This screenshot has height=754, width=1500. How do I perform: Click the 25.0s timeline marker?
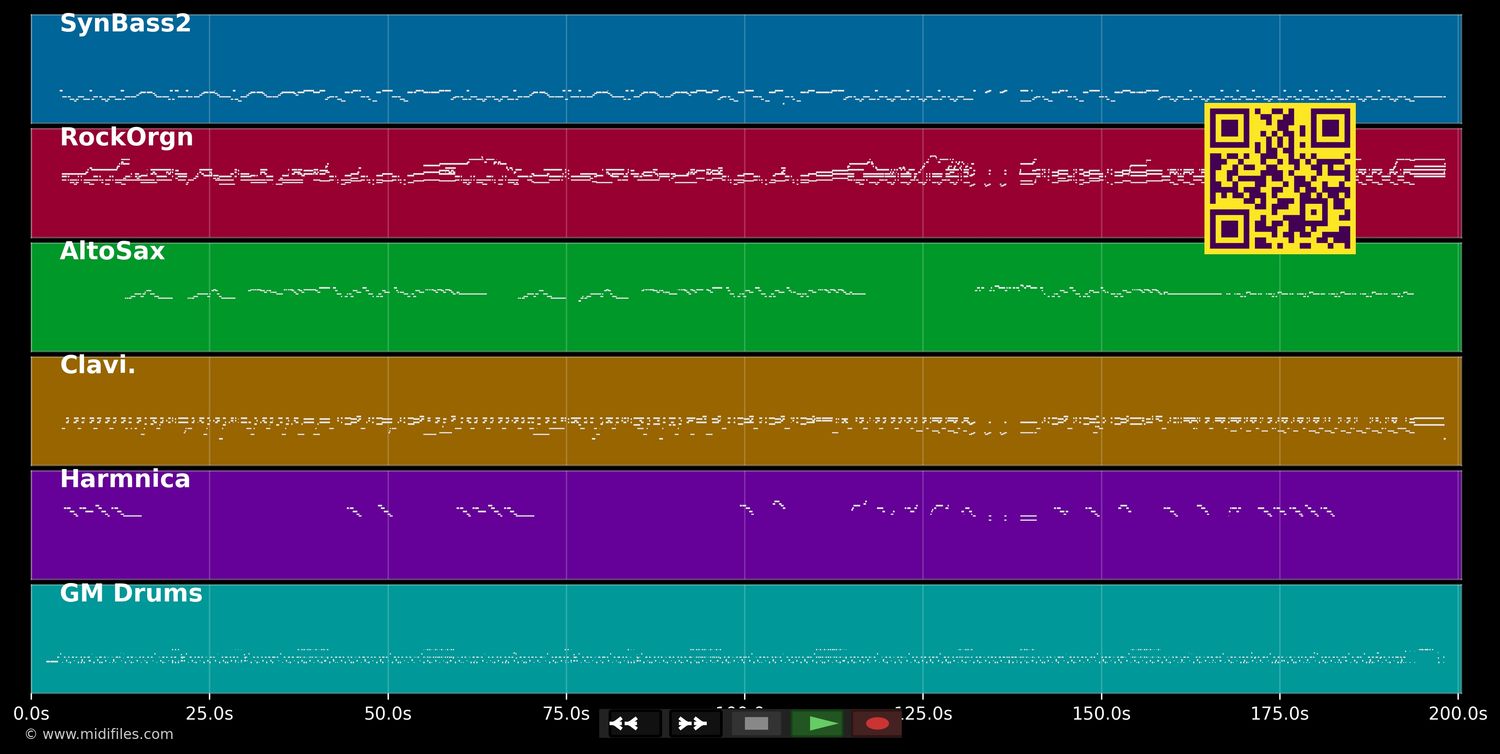[x=209, y=714]
